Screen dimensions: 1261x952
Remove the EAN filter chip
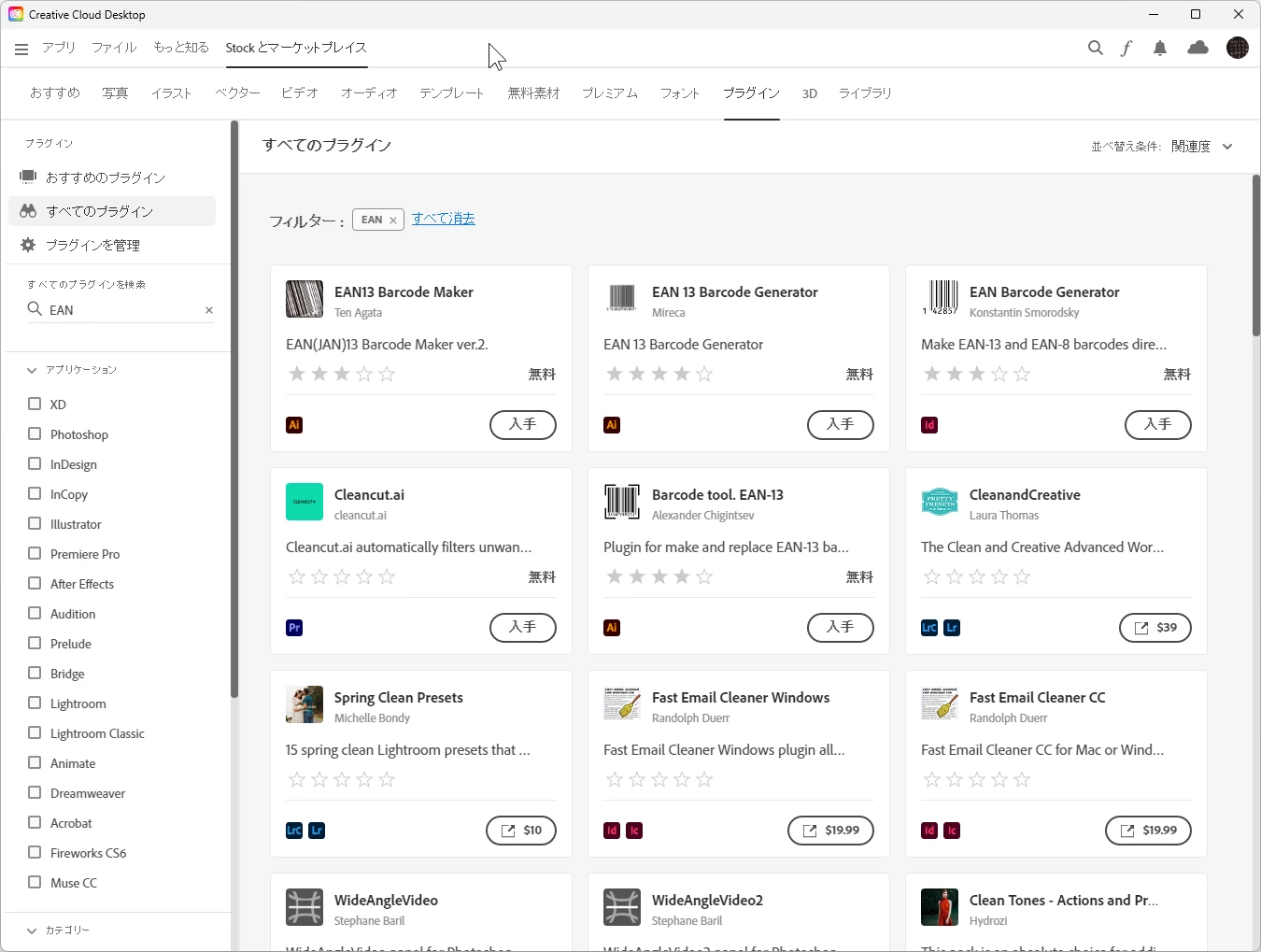coord(393,220)
